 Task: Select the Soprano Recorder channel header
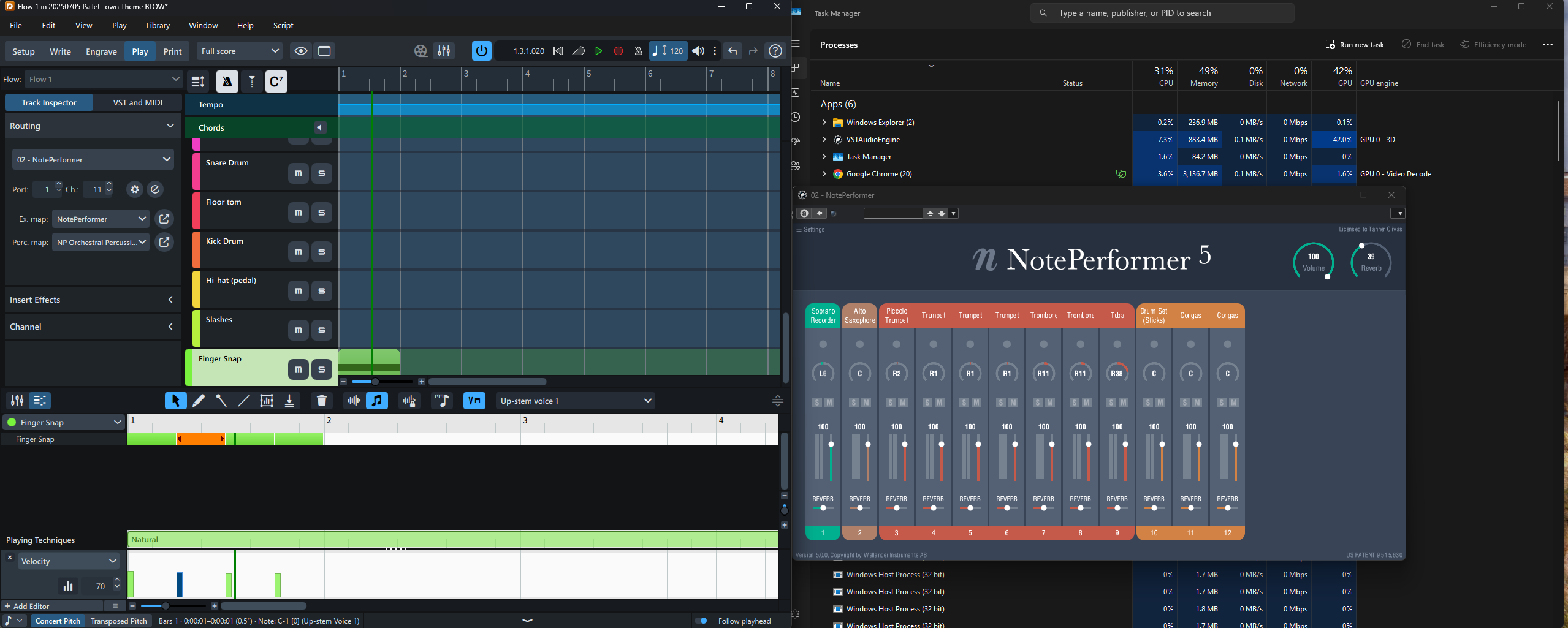click(x=823, y=316)
